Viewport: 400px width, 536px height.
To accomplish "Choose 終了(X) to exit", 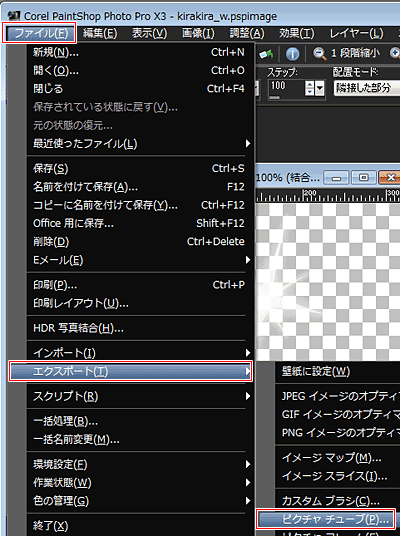I will pos(139,526).
